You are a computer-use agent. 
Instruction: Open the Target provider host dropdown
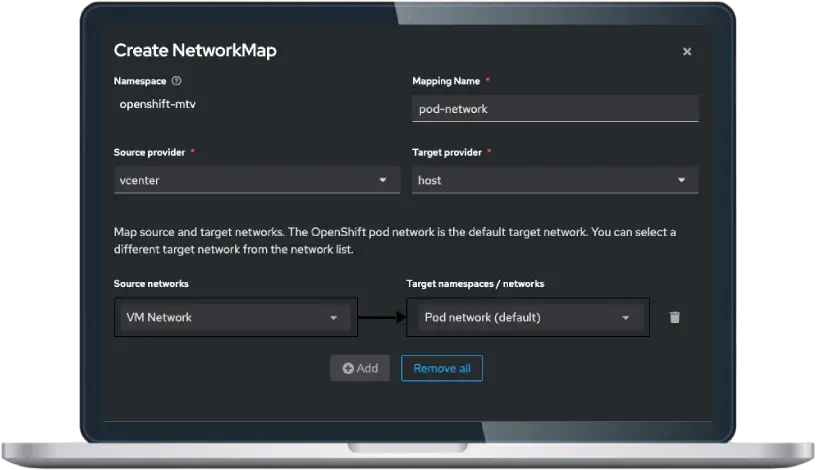pos(555,180)
